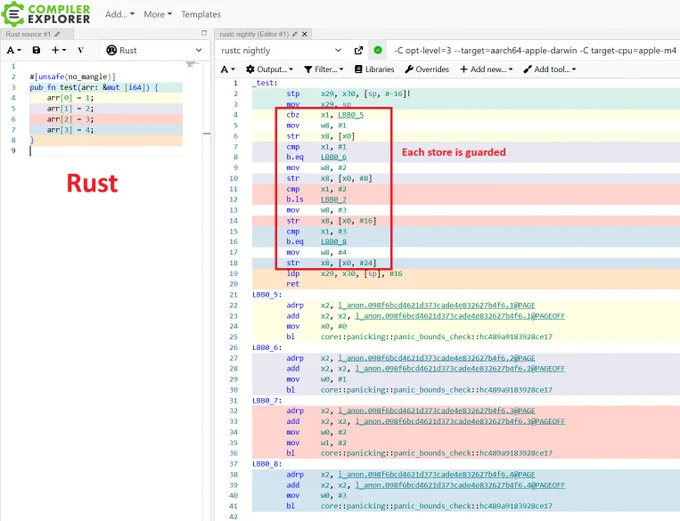
Task: Open the Output... options dropdown
Action: coord(269,69)
